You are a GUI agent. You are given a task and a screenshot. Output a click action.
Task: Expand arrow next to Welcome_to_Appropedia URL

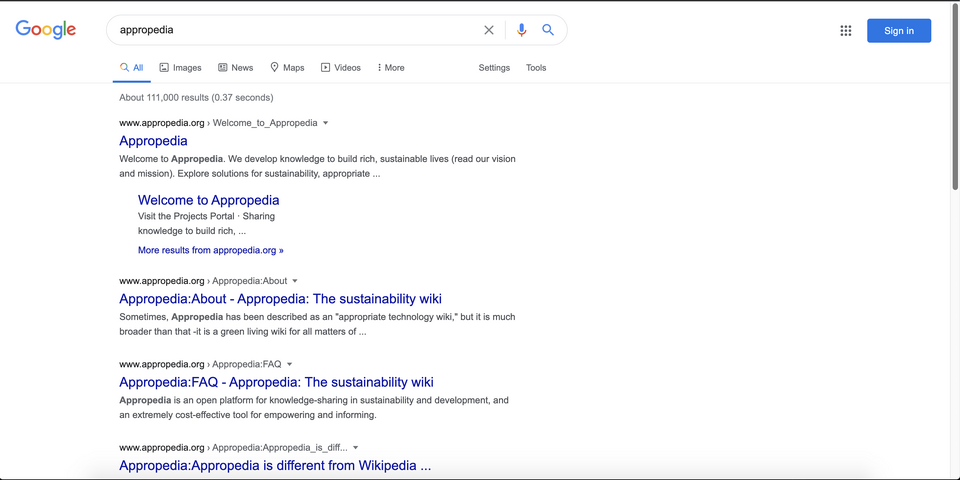click(326, 123)
